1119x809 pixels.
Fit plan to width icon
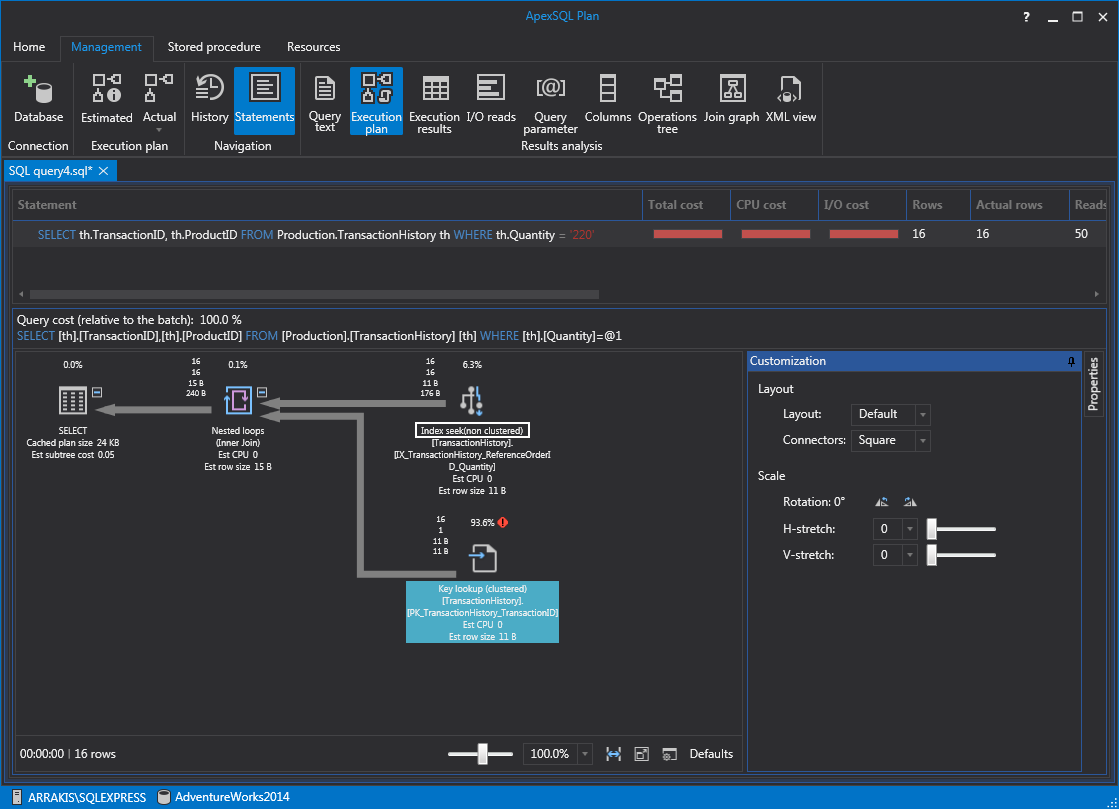pos(613,754)
